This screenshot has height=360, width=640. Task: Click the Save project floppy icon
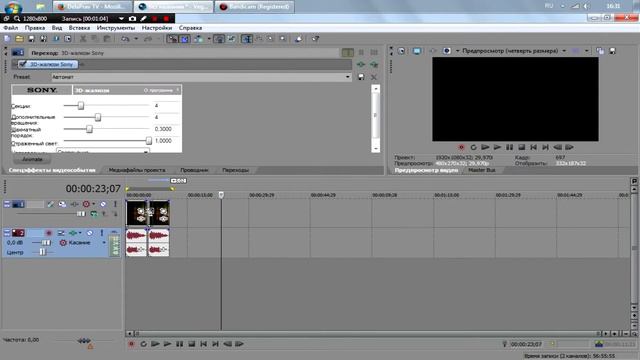coord(31,39)
